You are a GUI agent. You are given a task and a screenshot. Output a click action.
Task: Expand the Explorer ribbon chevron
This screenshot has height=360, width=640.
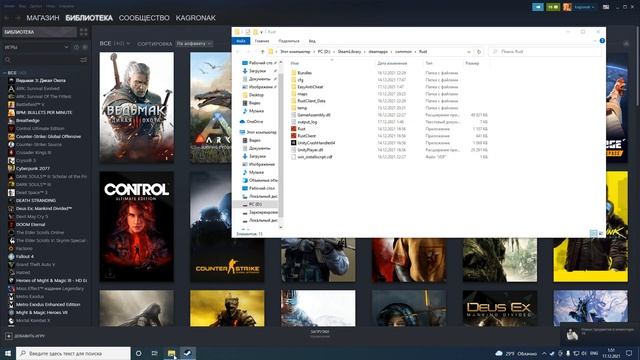595,41
